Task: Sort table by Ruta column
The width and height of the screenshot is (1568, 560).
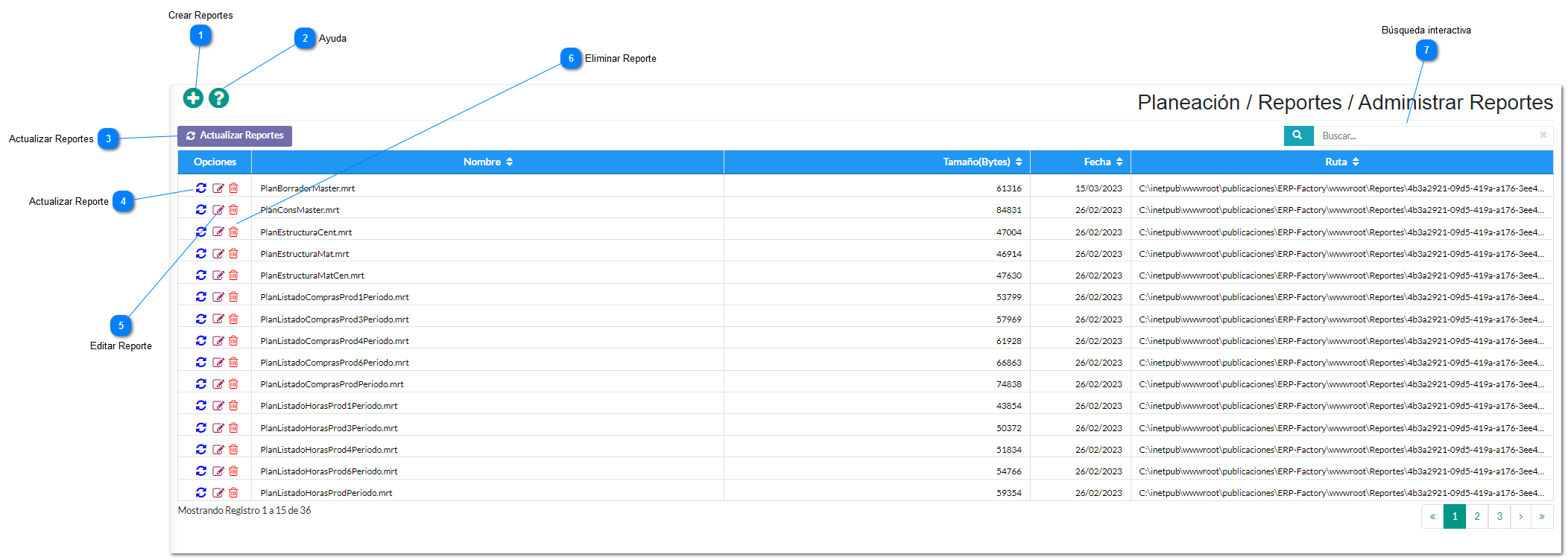Action: [1342, 162]
